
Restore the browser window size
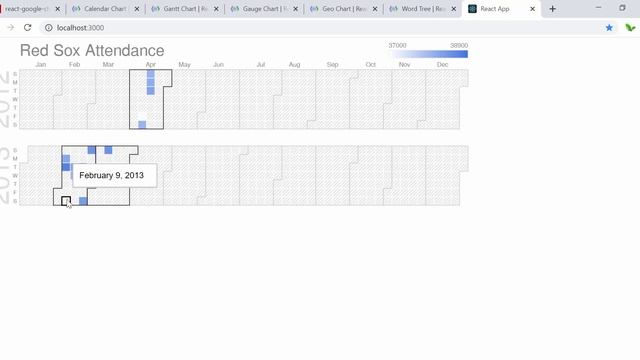(x=622, y=8)
